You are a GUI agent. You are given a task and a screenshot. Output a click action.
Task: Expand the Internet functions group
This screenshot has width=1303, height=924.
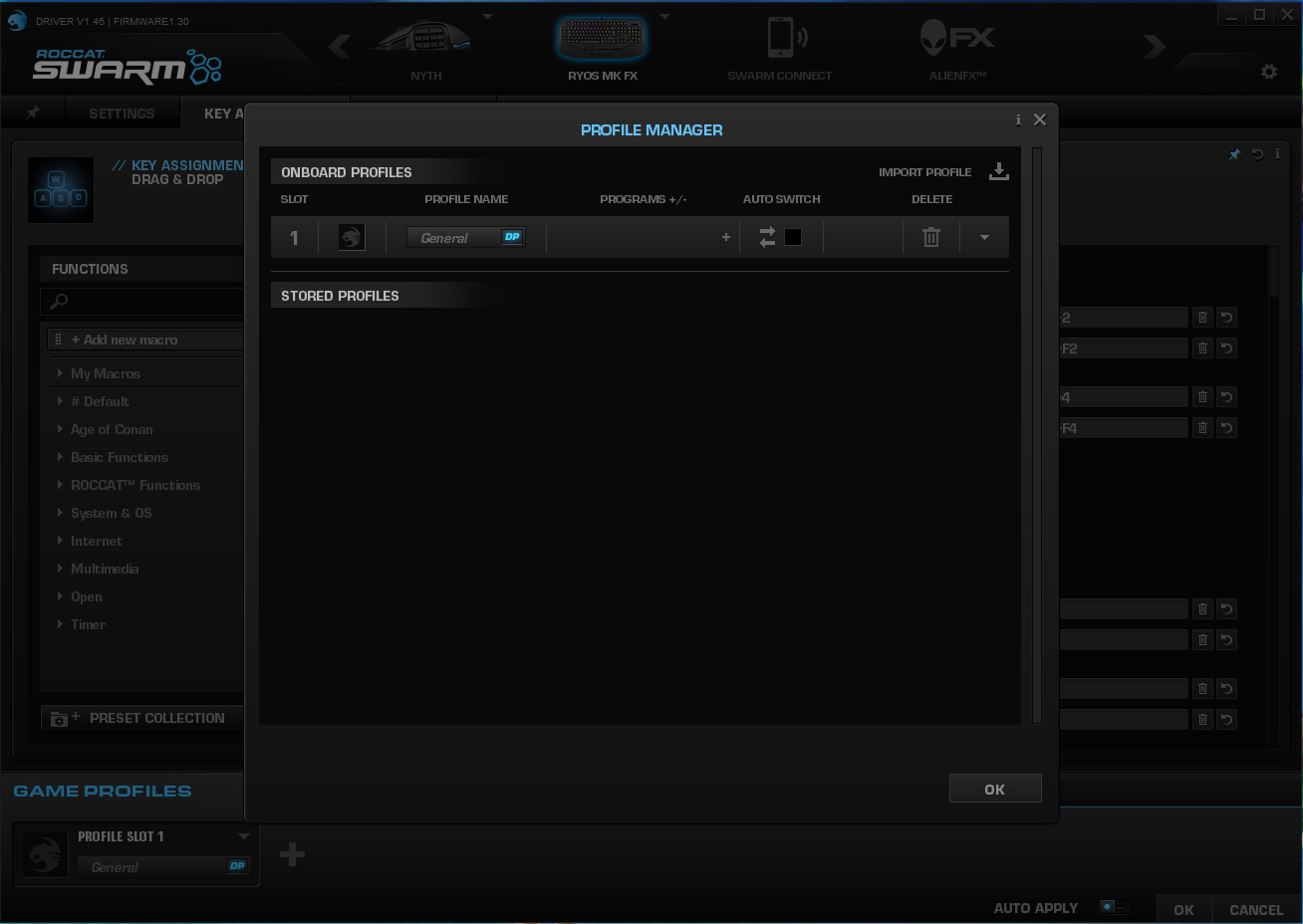click(x=60, y=541)
